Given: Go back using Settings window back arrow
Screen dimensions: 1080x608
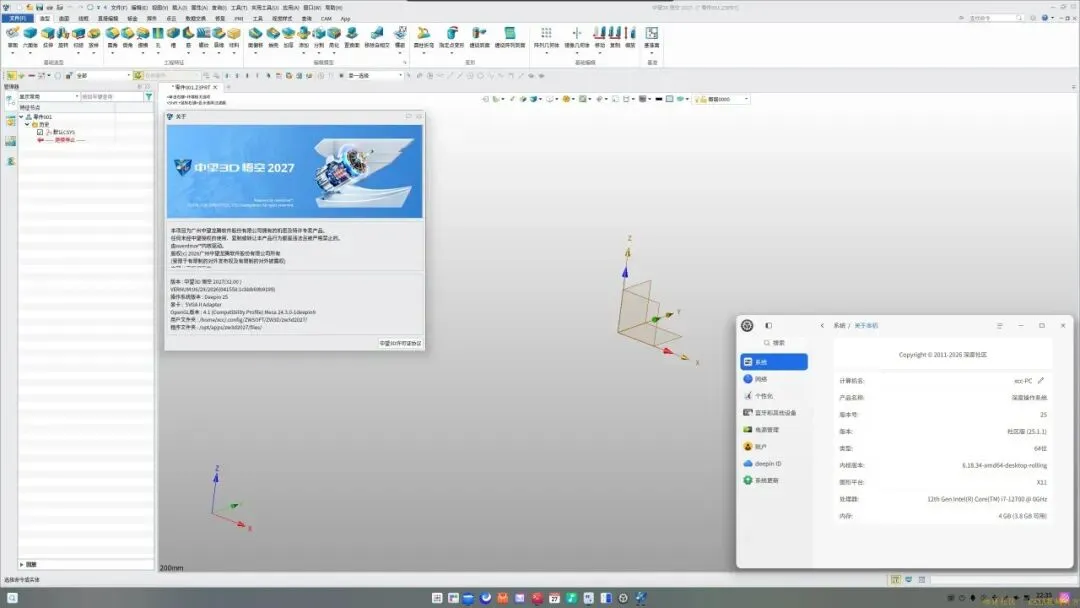Looking at the screenshot, I should [822, 326].
